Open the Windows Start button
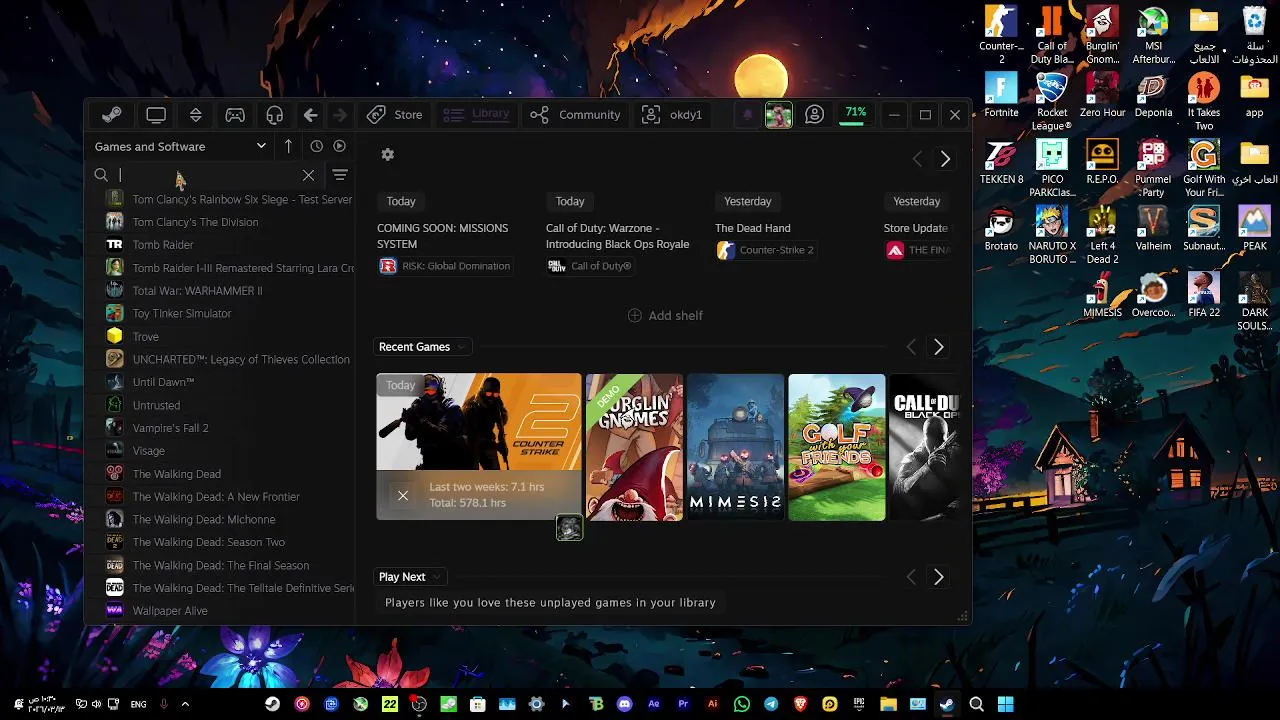The width and height of the screenshot is (1280, 720). 1005,704
